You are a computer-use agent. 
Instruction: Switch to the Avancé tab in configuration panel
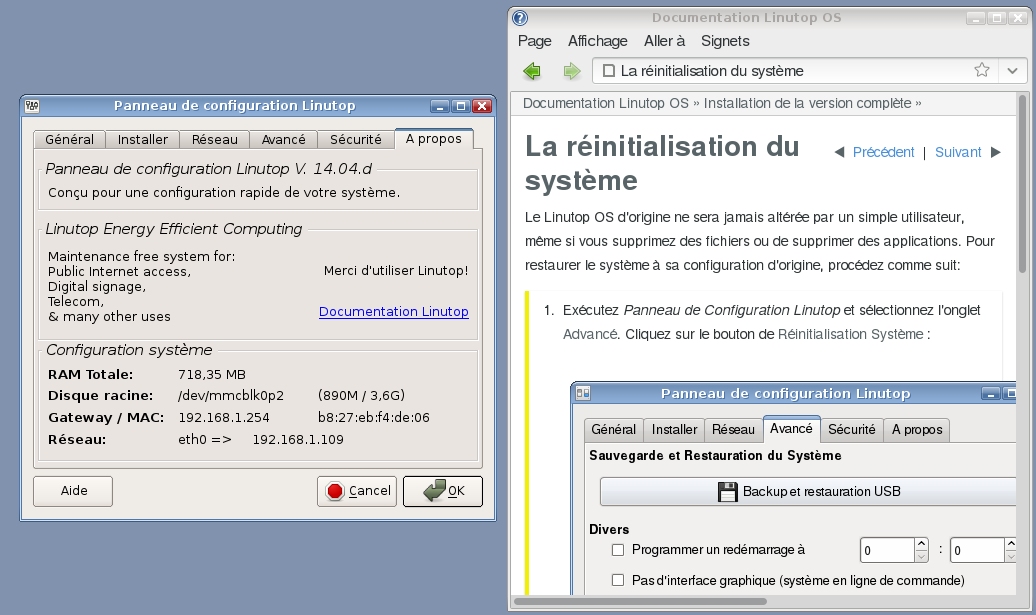point(283,139)
